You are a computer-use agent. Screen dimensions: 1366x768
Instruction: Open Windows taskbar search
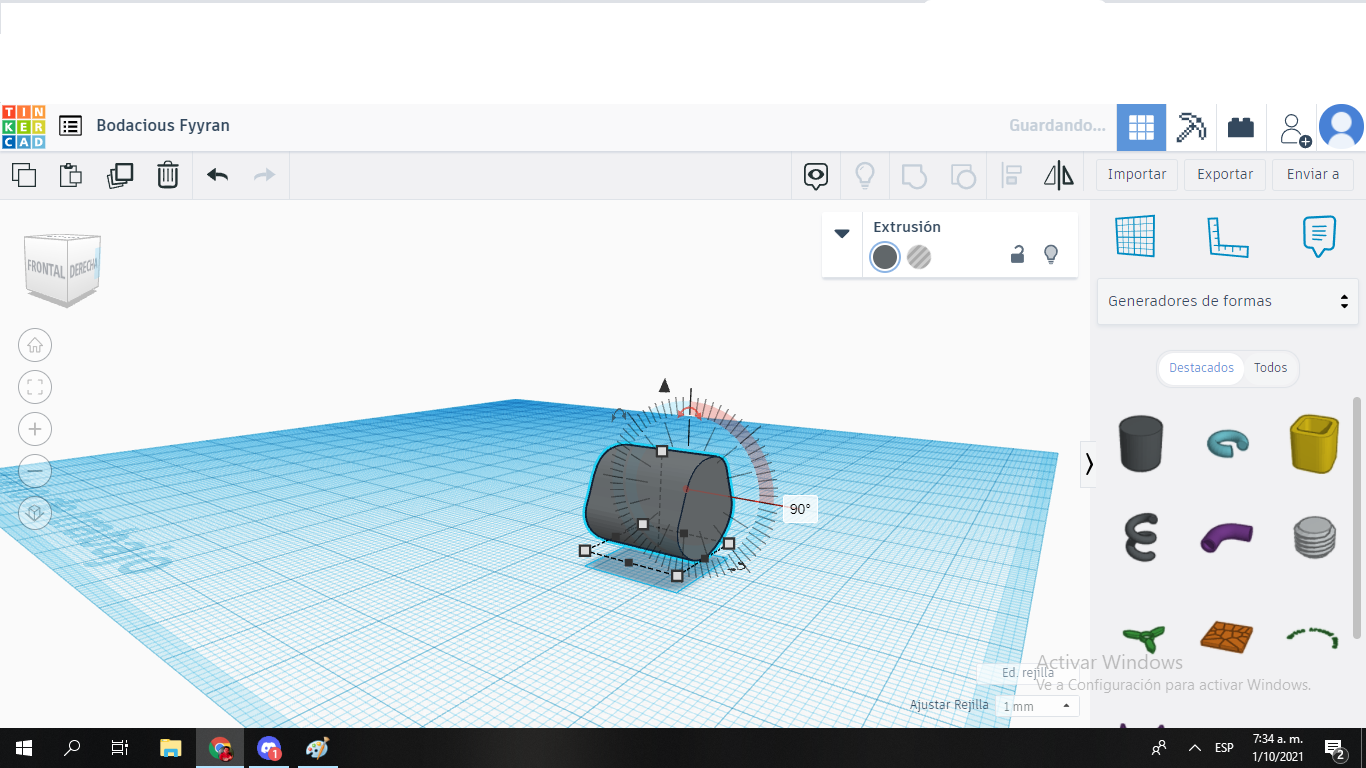pos(72,748)
